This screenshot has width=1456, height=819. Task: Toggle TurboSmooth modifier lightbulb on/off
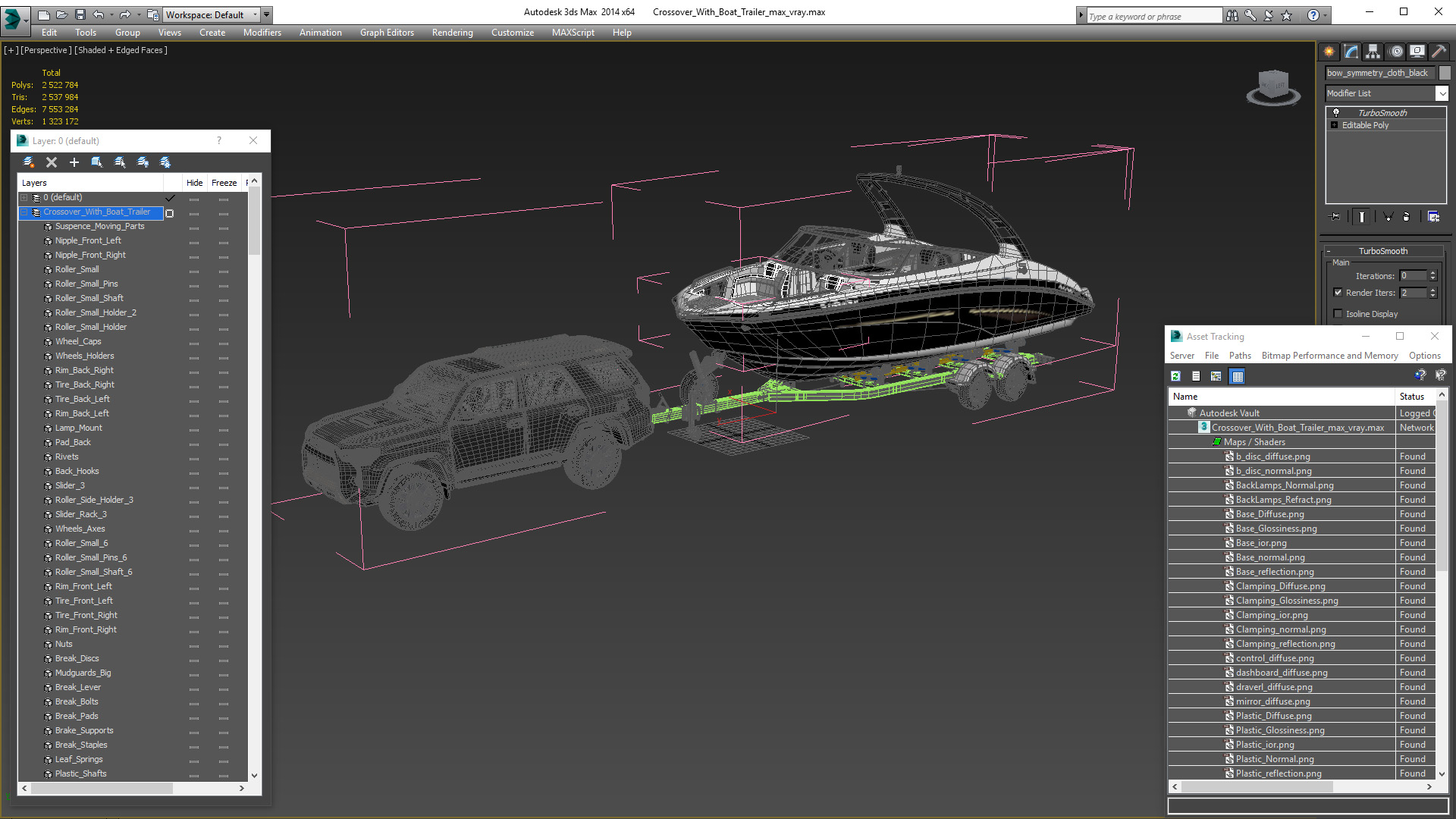(x=1336, y=112)
